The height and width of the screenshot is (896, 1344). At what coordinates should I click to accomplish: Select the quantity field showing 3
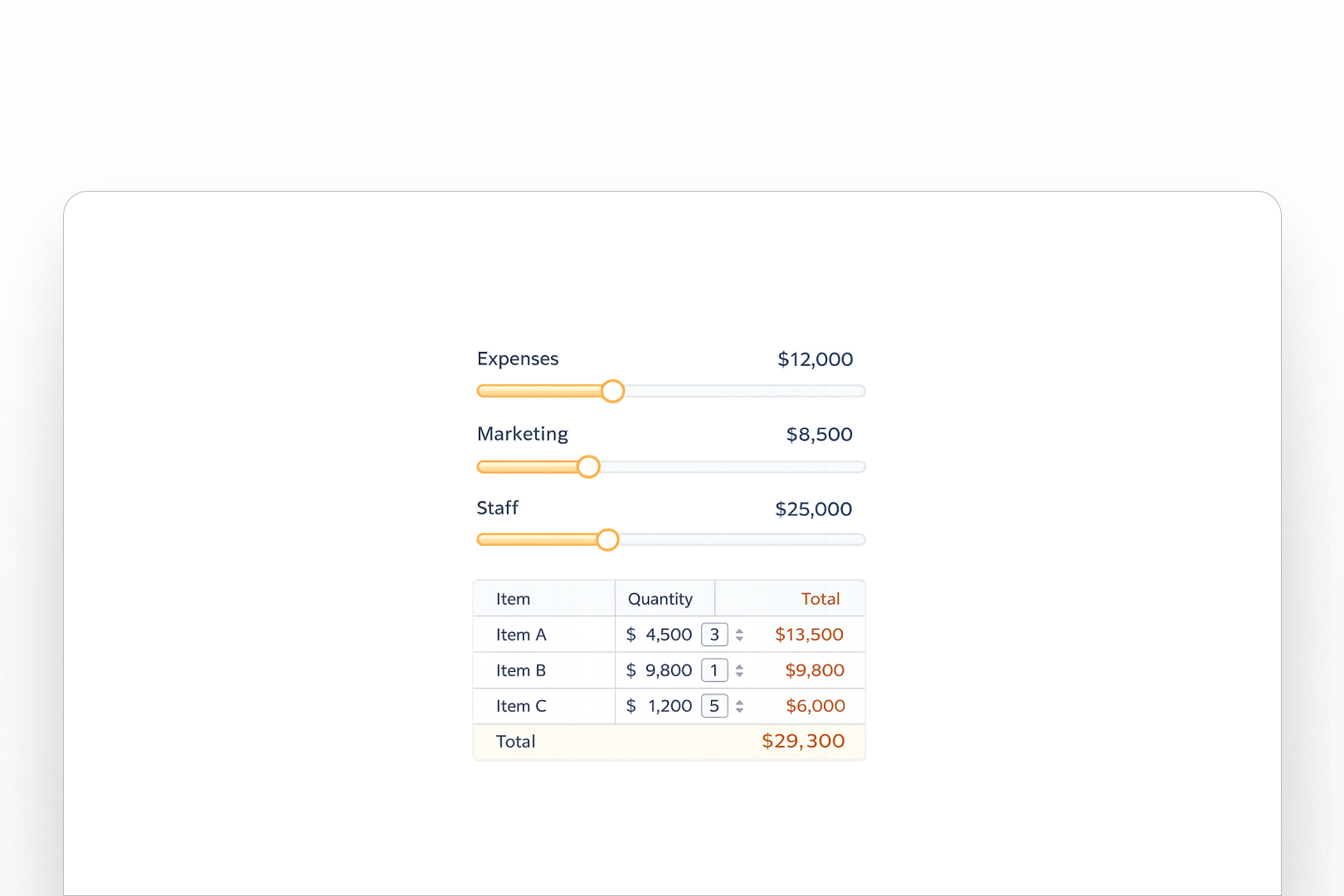[714, 634]
